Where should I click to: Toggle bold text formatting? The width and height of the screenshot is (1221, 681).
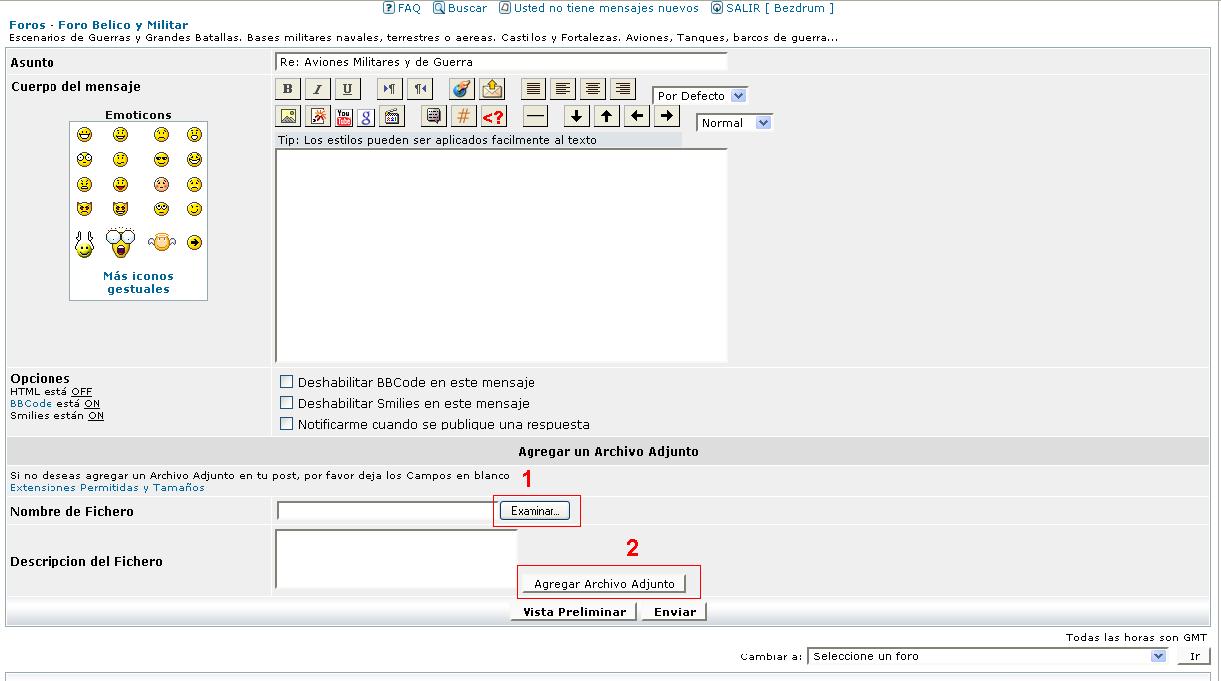coord(288,89)
